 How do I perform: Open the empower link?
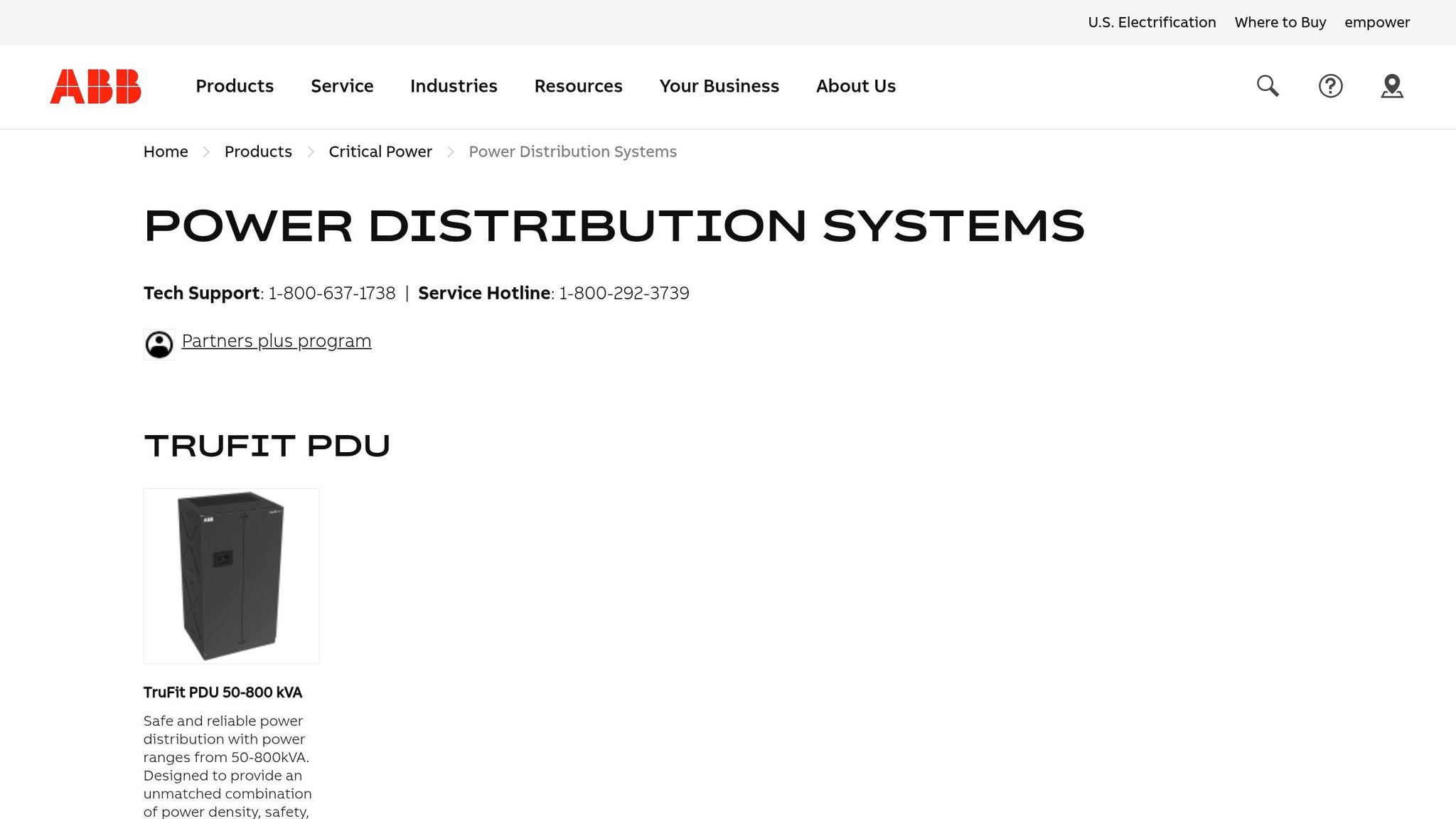(x=1377, y=22)
